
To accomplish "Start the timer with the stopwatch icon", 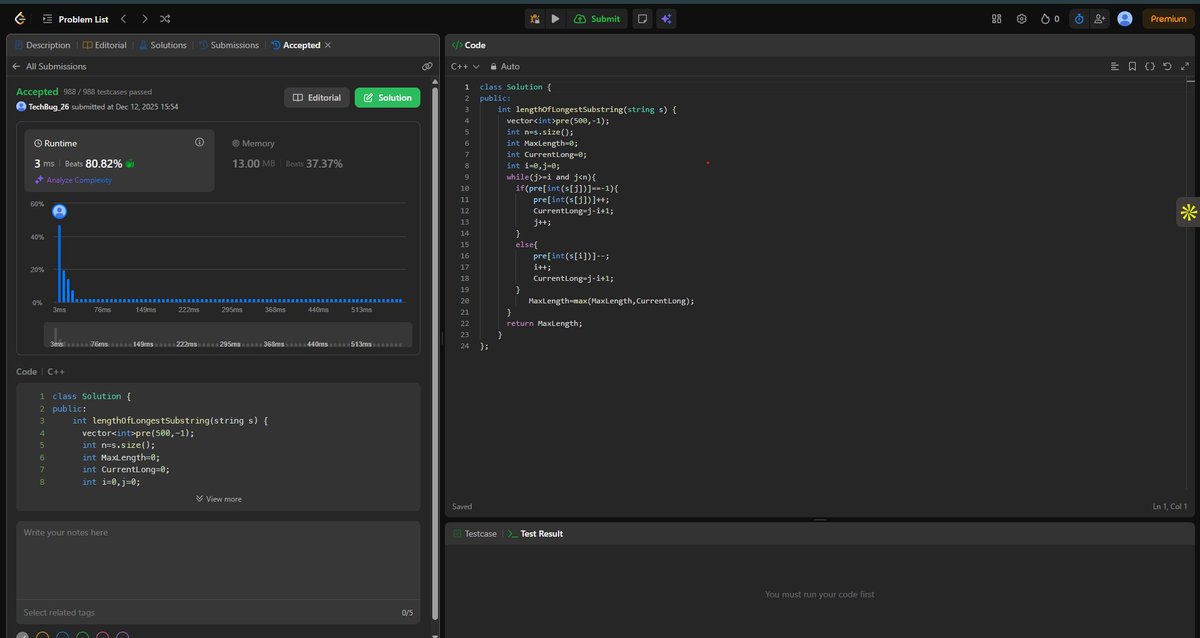I will point(1078,18).
